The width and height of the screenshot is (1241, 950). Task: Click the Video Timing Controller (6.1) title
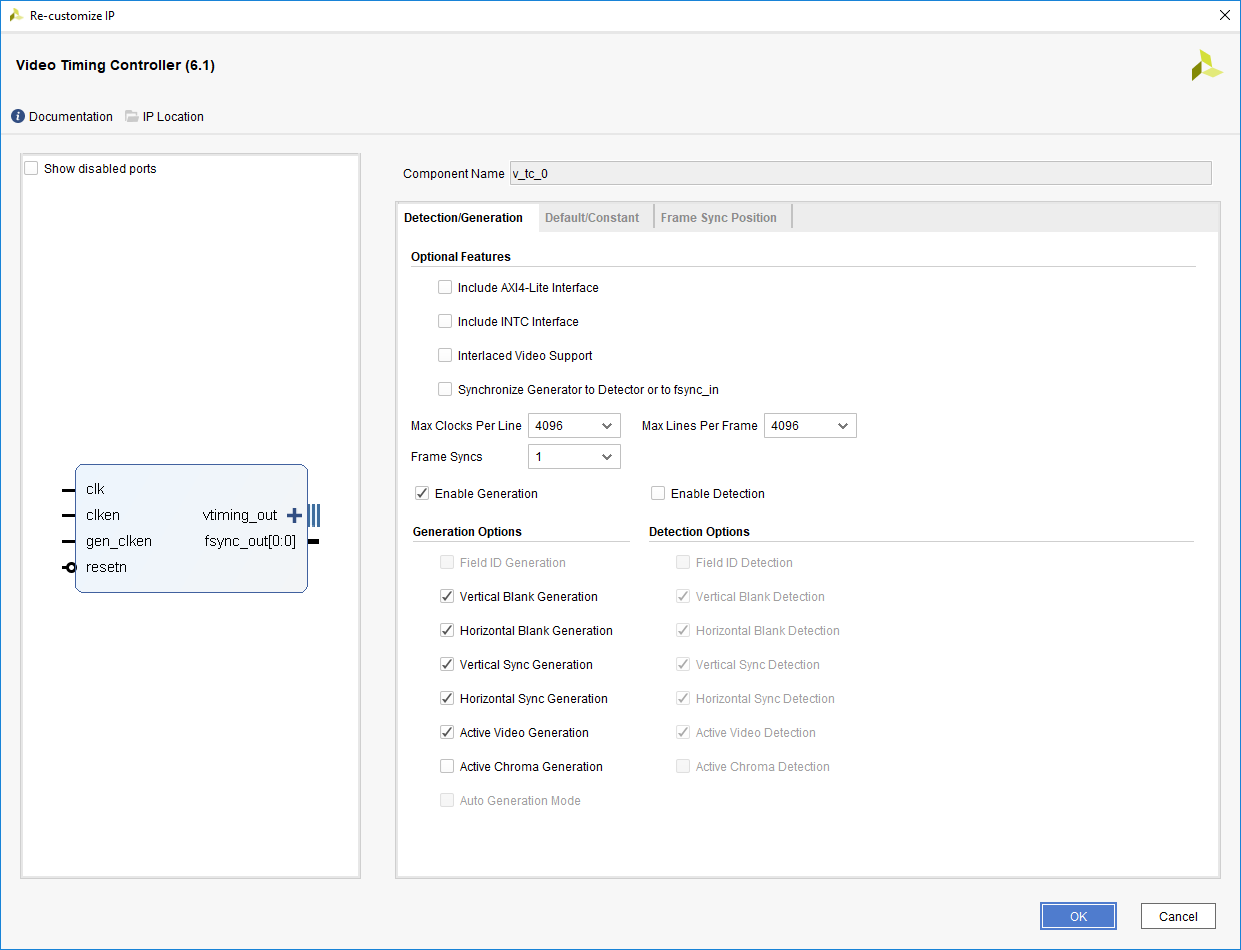point(115,66)
